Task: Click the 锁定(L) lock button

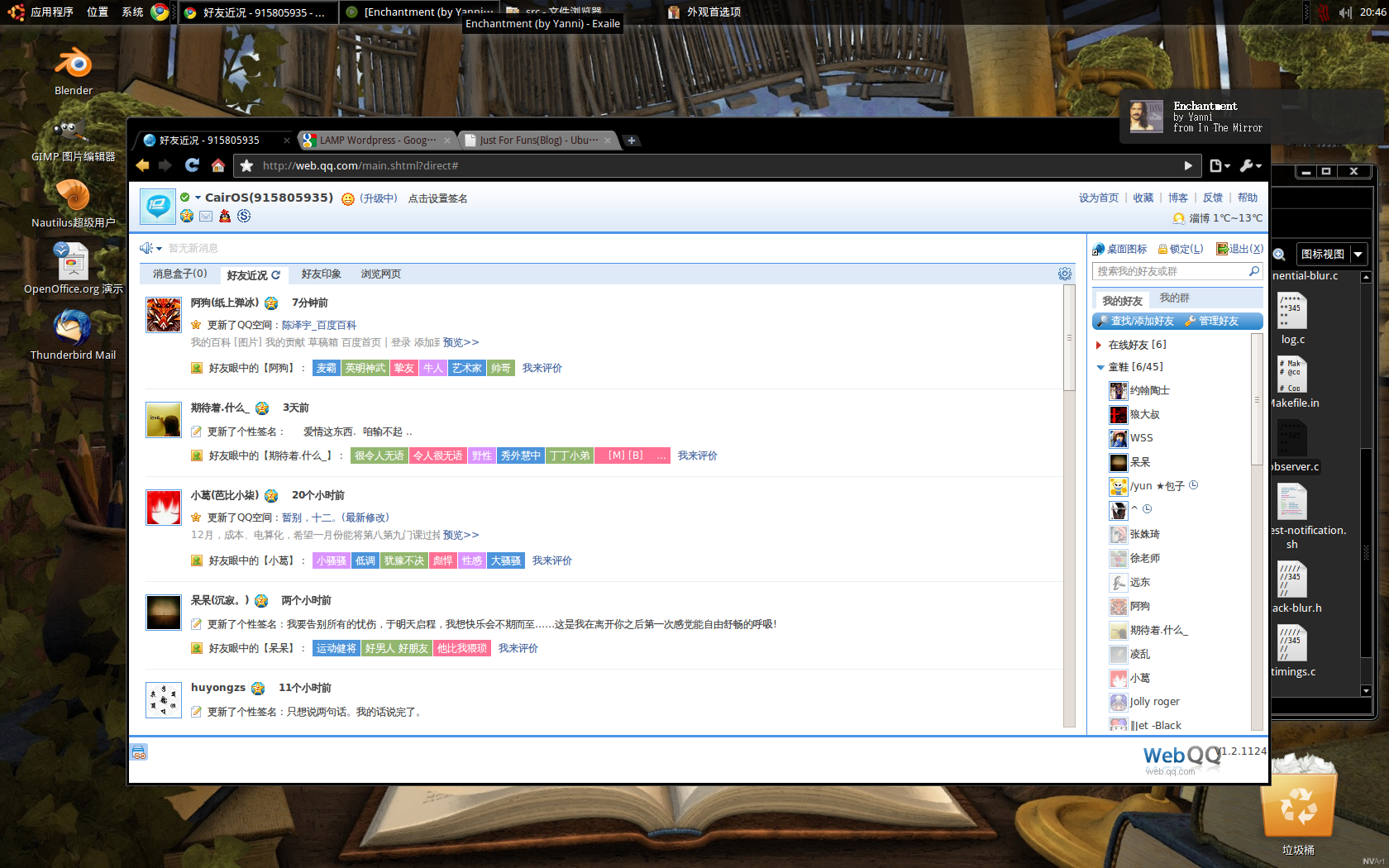Action: (x=1181, y=249)
